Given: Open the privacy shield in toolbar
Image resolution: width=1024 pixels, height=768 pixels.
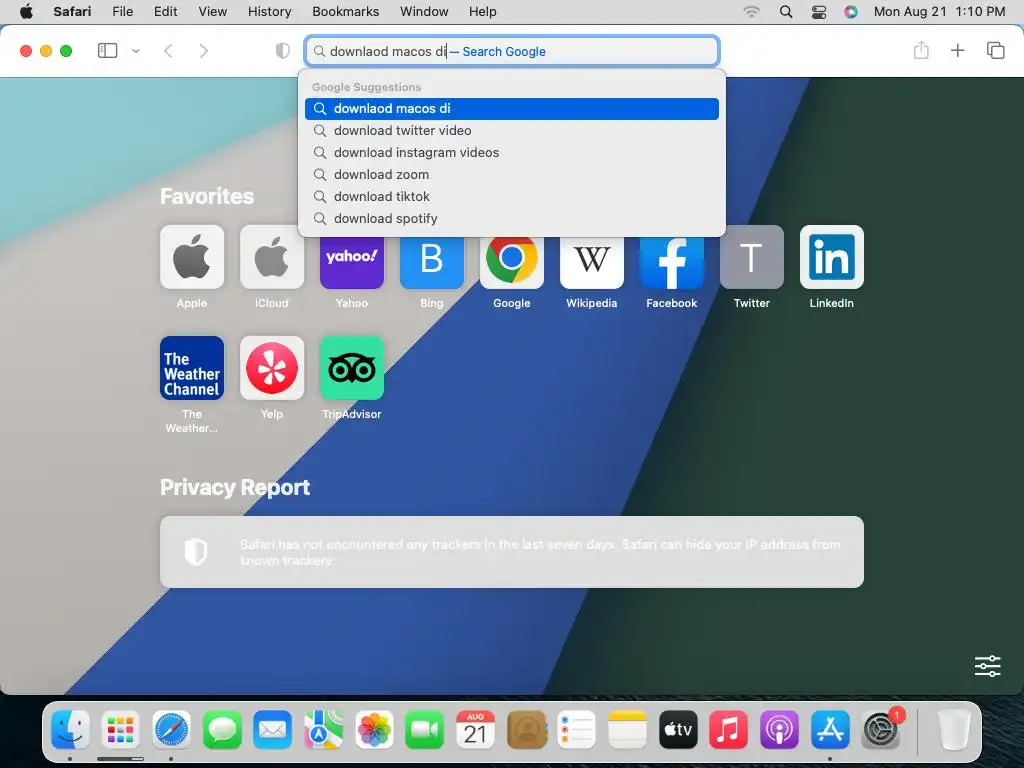Looking at the screenshot, I should (x=282, y=50).
